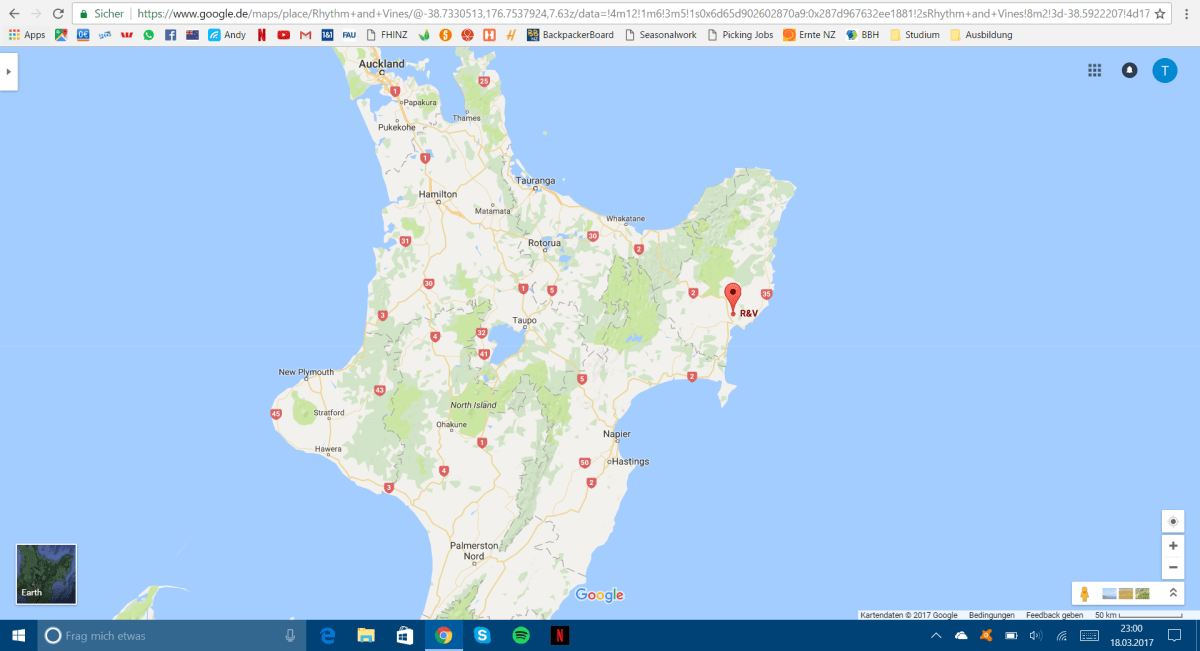Viewport: 1200px width, 651px height.
Task: Open the Google apps grid
Action: [1094, 70]
